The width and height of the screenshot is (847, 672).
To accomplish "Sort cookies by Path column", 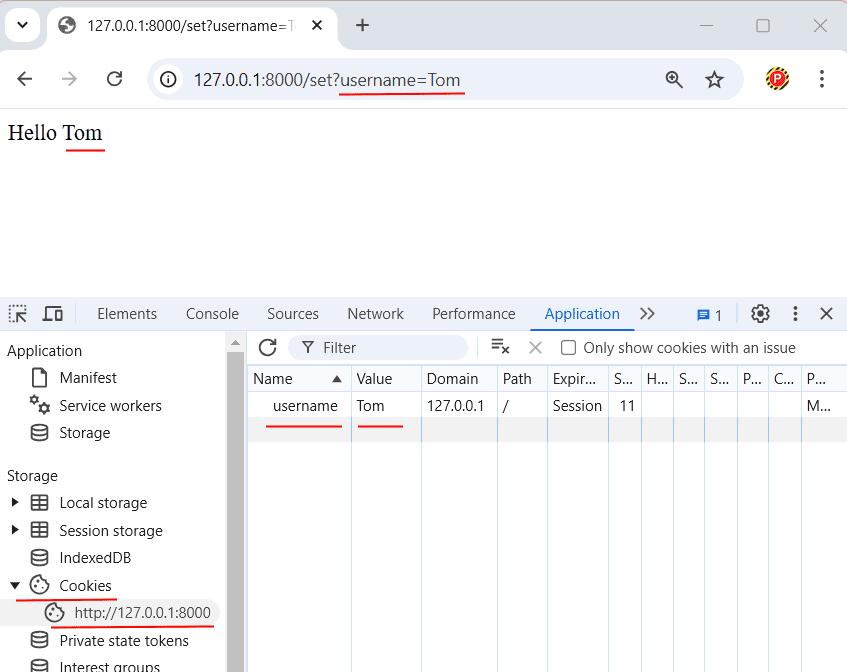I will pos(522,379).
